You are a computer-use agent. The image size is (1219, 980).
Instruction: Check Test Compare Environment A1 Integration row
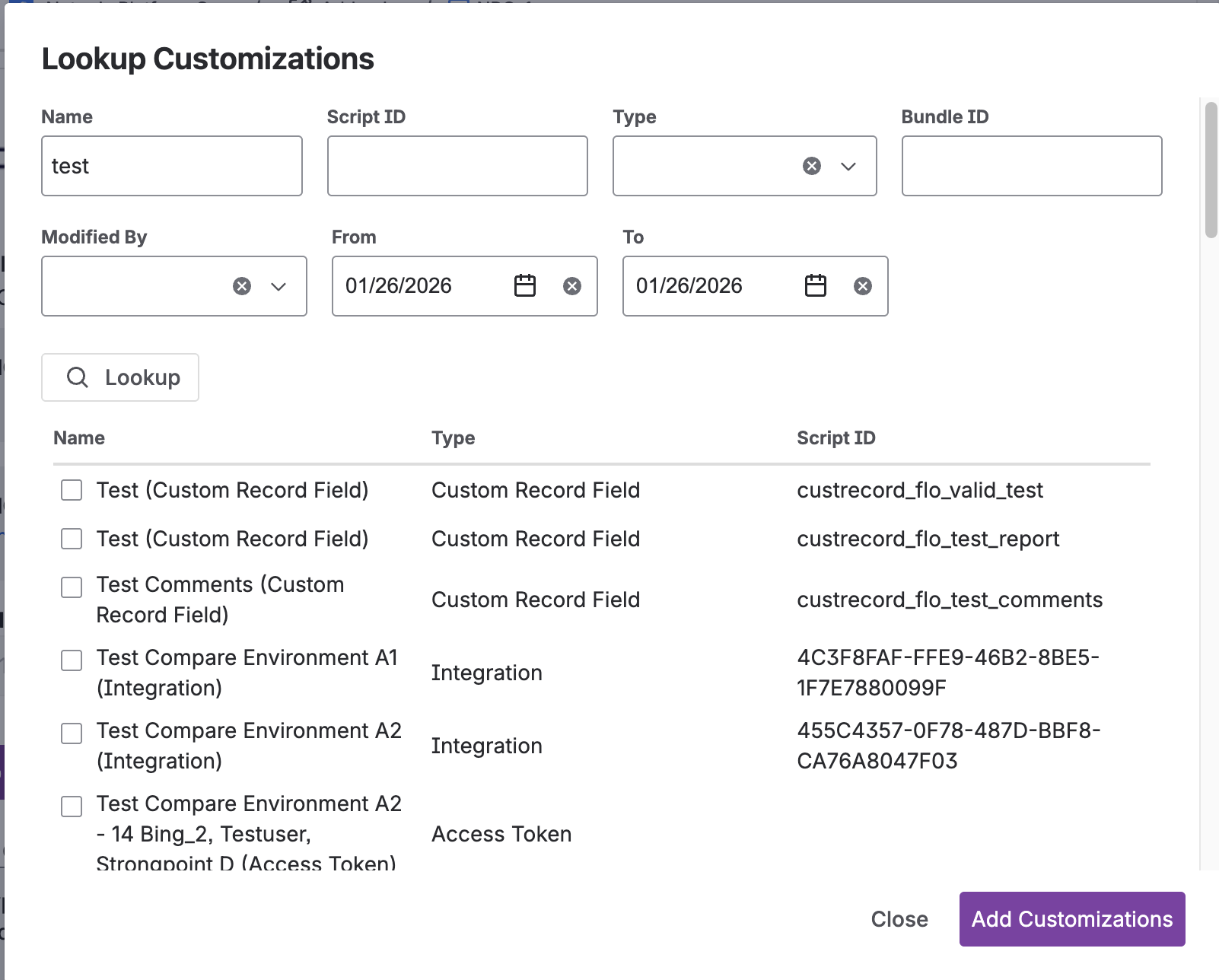[x=71, y=660]
